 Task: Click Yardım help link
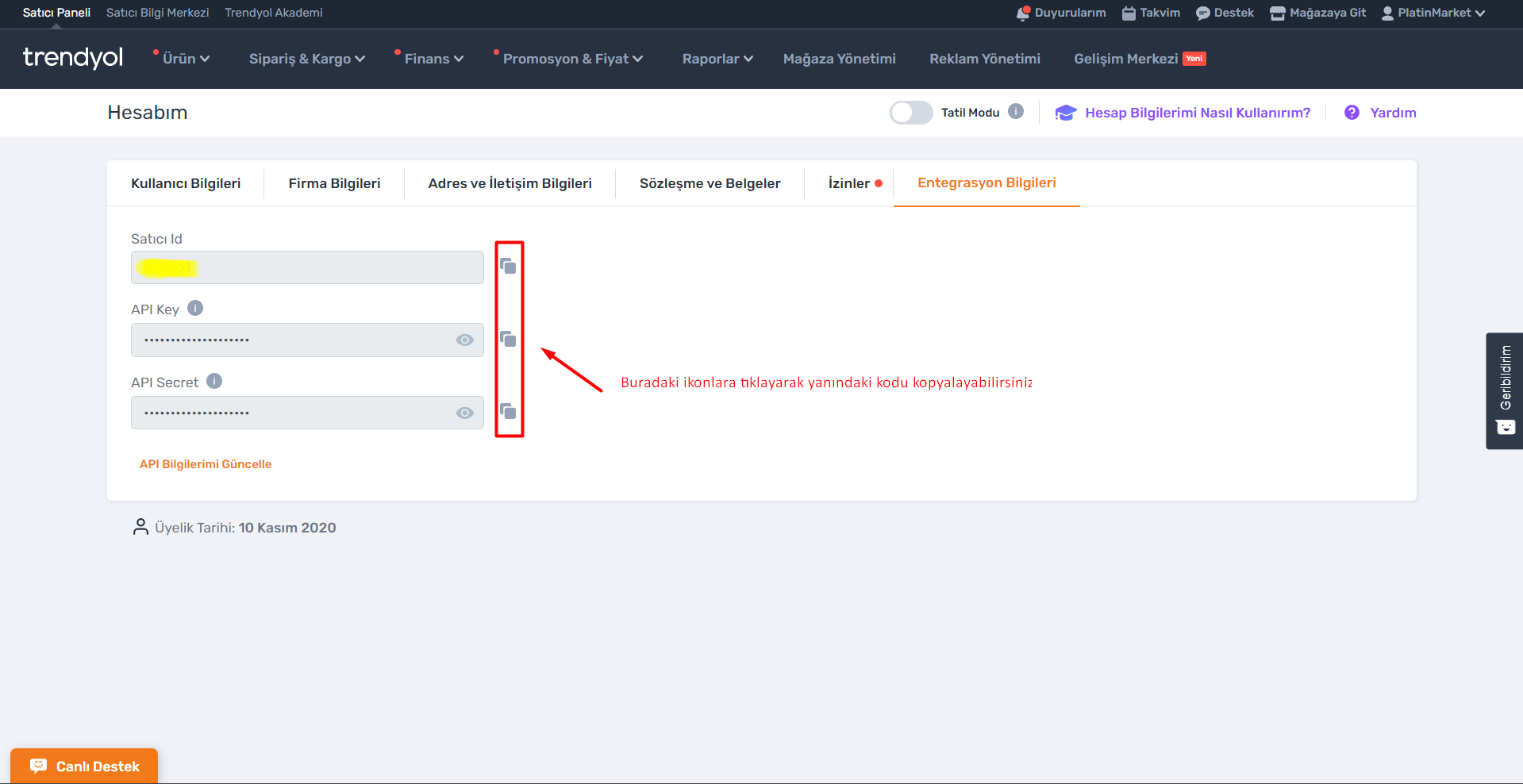(x=1381, y=113)
